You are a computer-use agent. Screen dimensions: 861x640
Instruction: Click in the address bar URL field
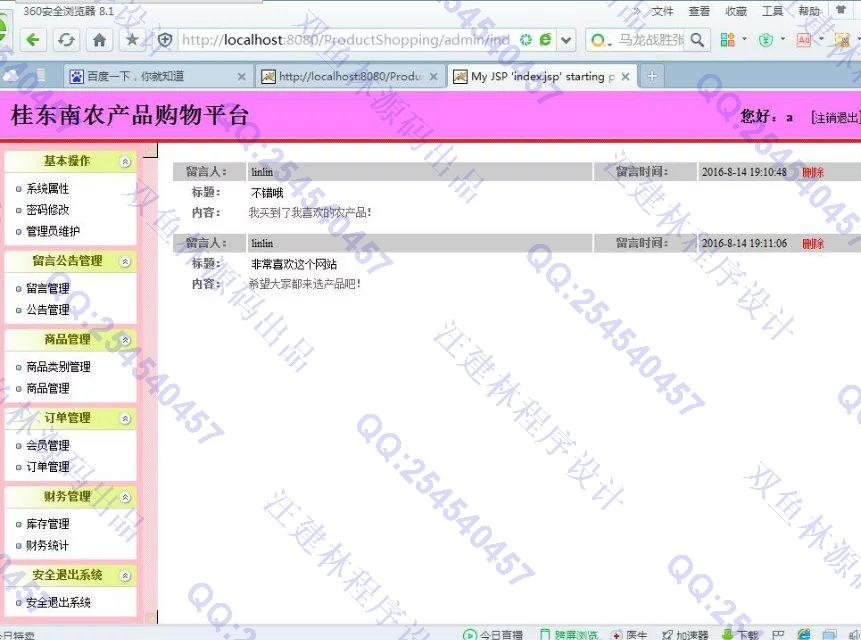(x=346, y=40)
